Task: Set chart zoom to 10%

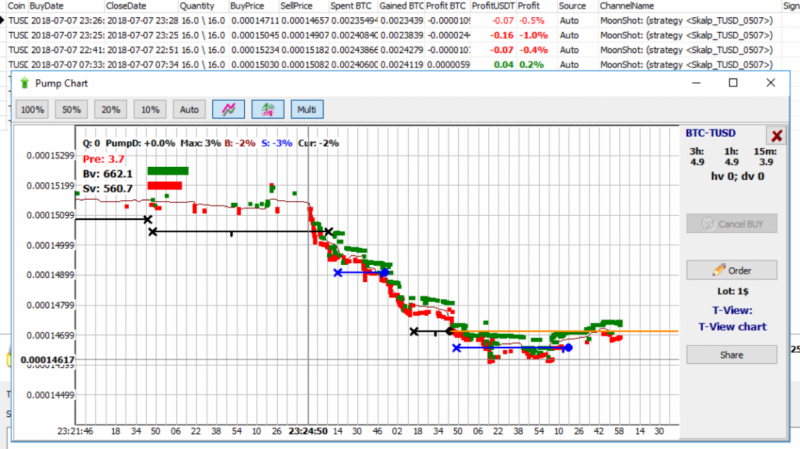Action: tap(150, 110)
